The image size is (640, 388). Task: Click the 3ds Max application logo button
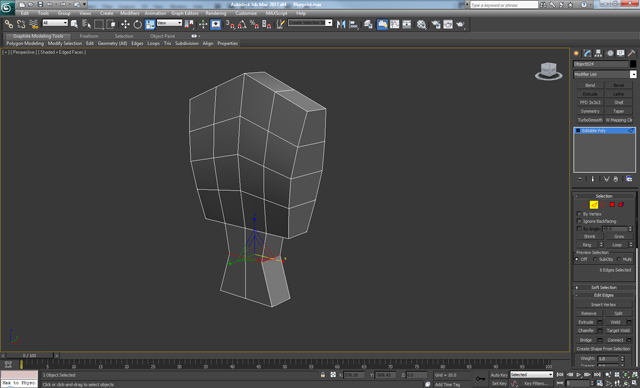[7, 7]
